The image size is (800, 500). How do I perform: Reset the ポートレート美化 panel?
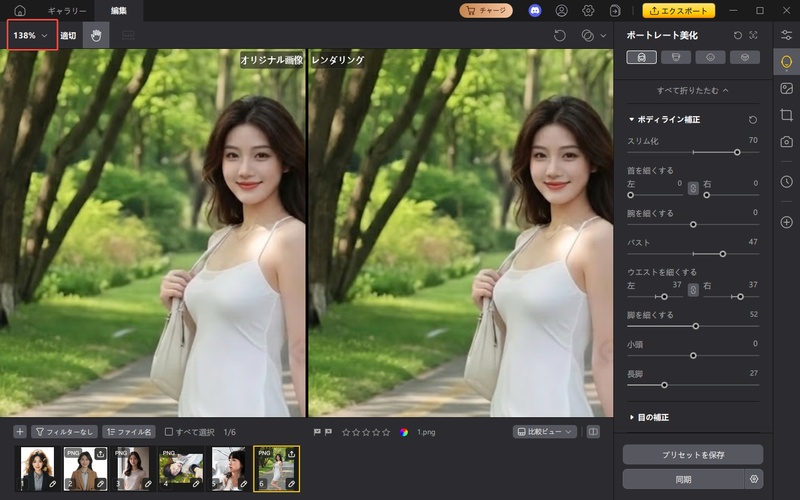coord(738,35)
